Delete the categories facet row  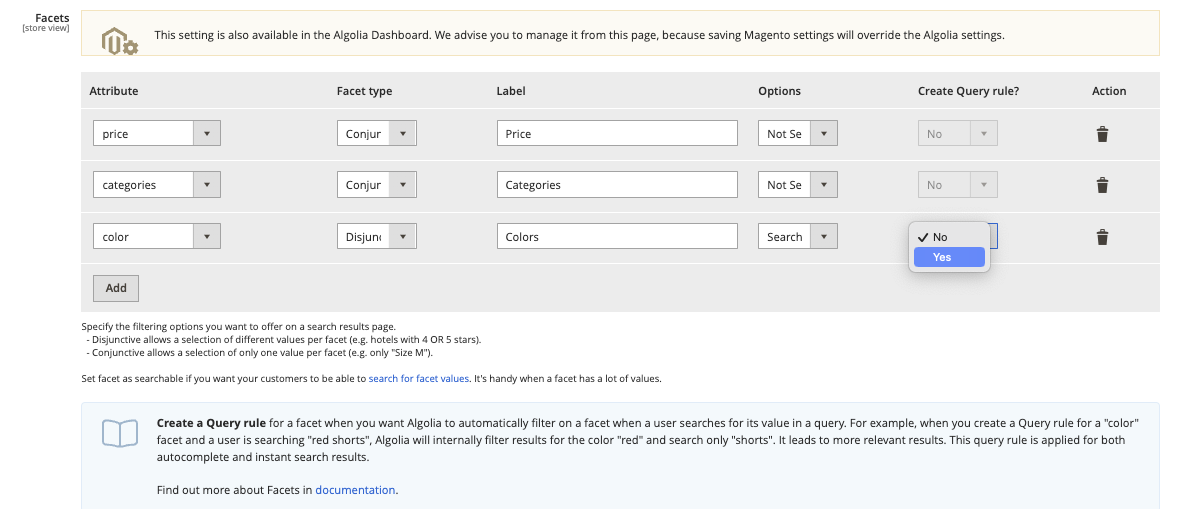(x=1102, y=185)
